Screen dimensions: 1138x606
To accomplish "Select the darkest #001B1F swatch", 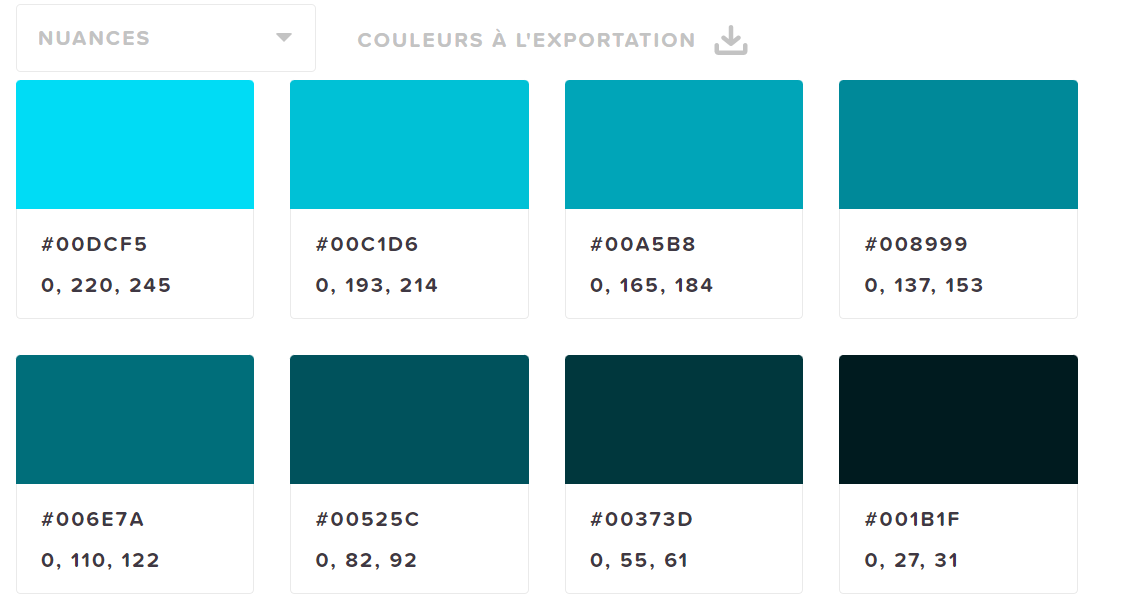I will click(x=958, y=419).
